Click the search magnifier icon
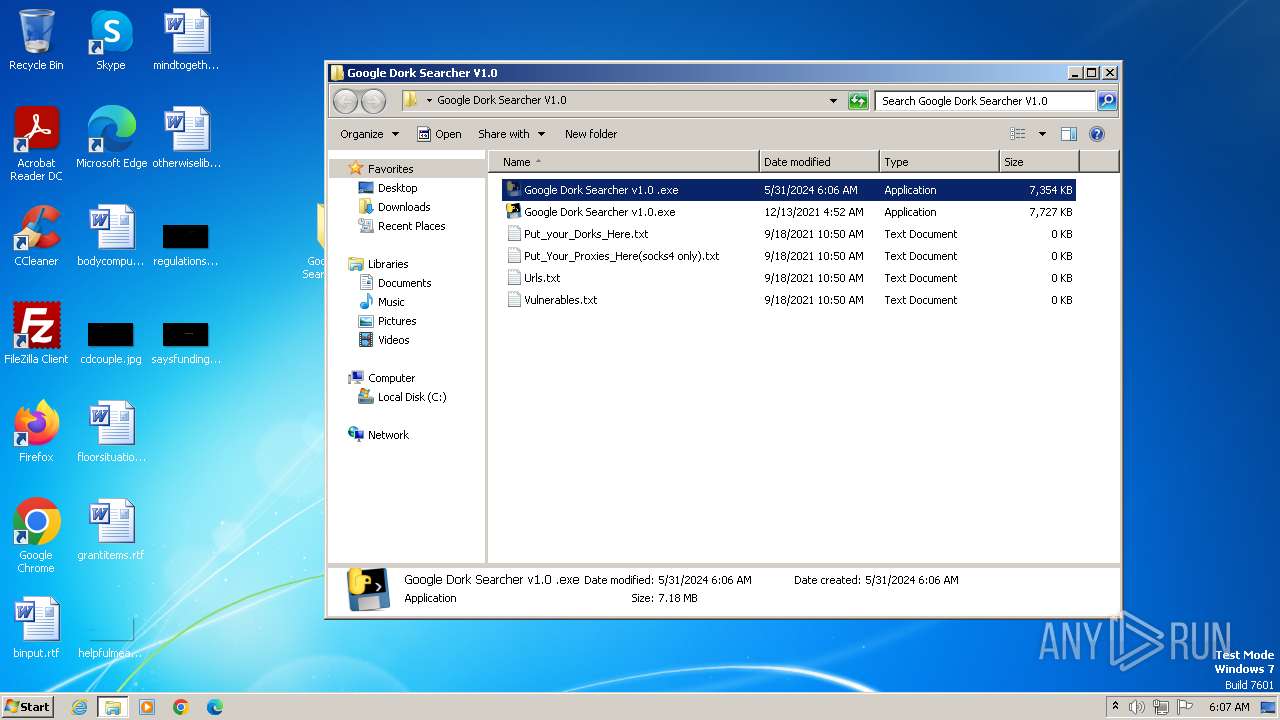 tap(1107, 100)
